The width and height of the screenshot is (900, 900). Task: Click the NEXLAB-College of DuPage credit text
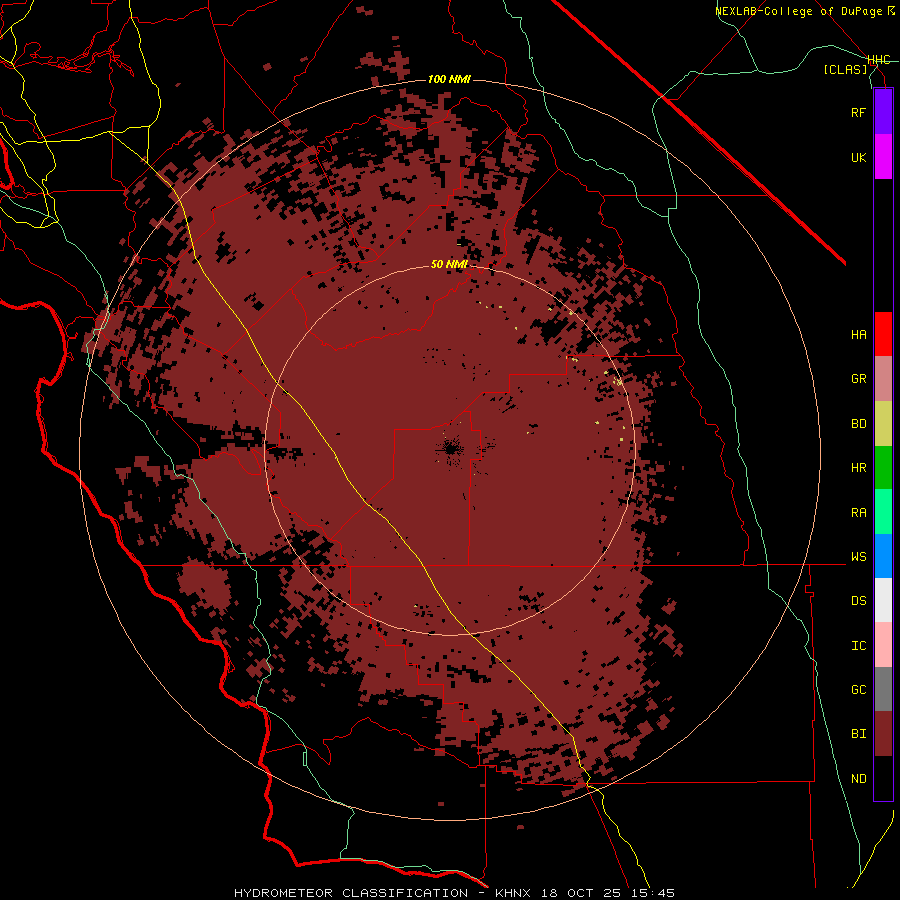(798, 11)
